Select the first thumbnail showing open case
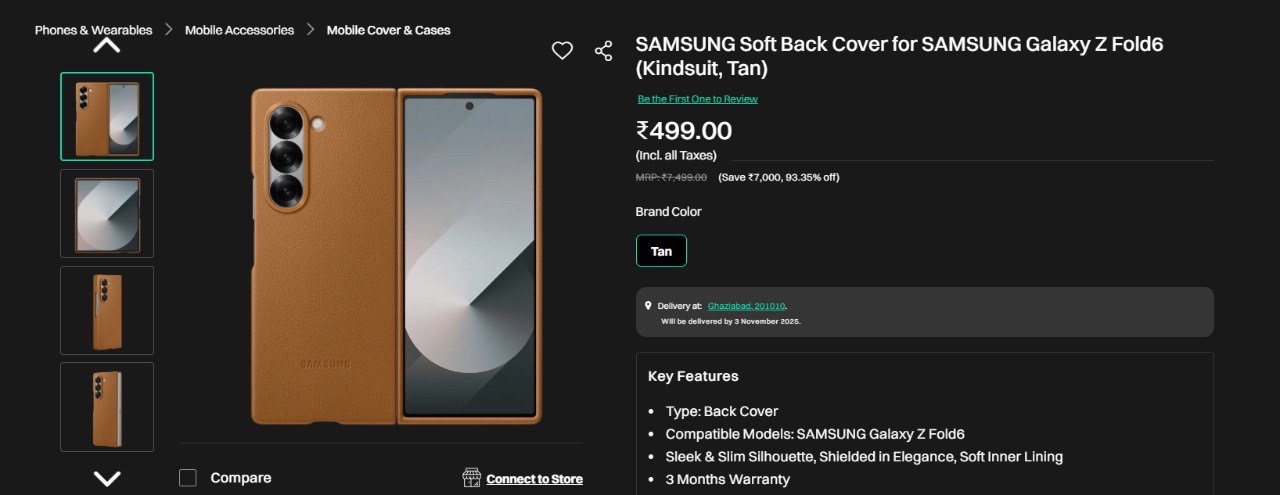The image size is (1280, 495). pyautogui.click(x=107, y=116)
